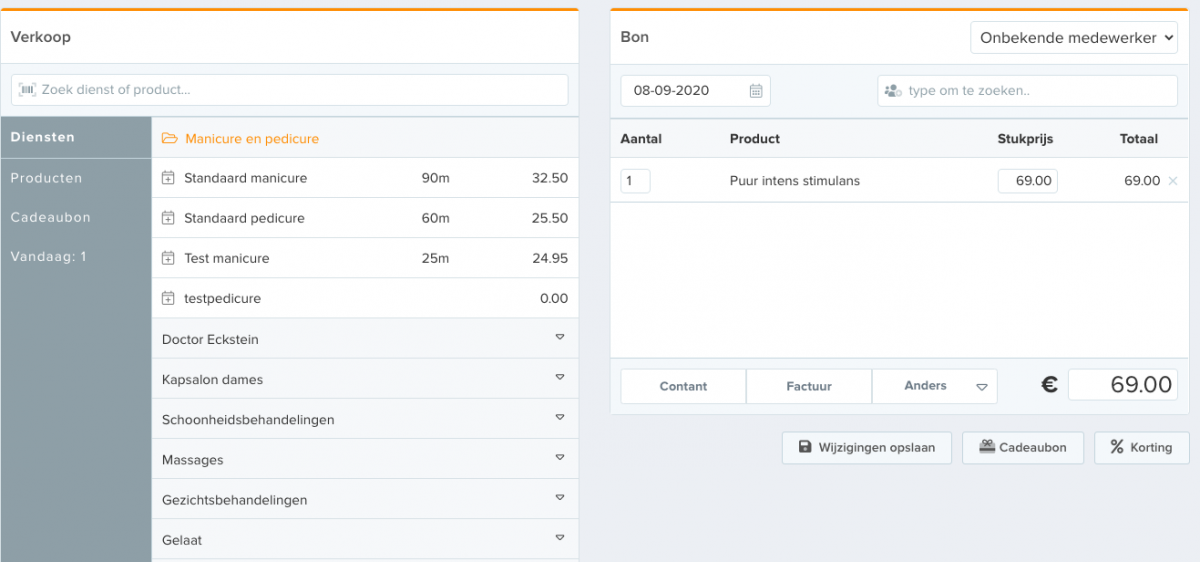Viewport: 1200px width, 562px height.
Task: Open the Onbekende medewerker employee dropdown
Action: click(x=1074, y=38)
